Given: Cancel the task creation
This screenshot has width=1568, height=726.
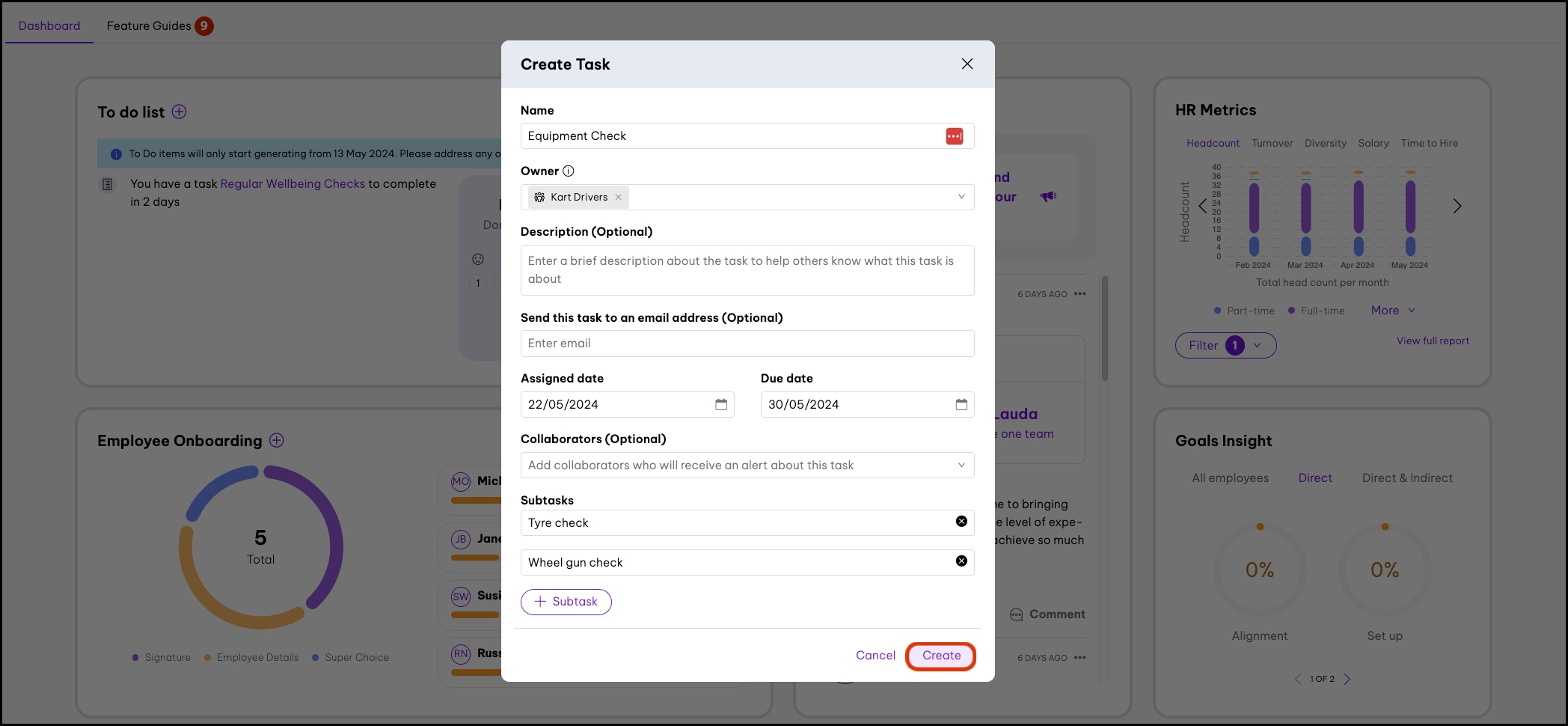Looking at the screenshot, I should 875,655.
